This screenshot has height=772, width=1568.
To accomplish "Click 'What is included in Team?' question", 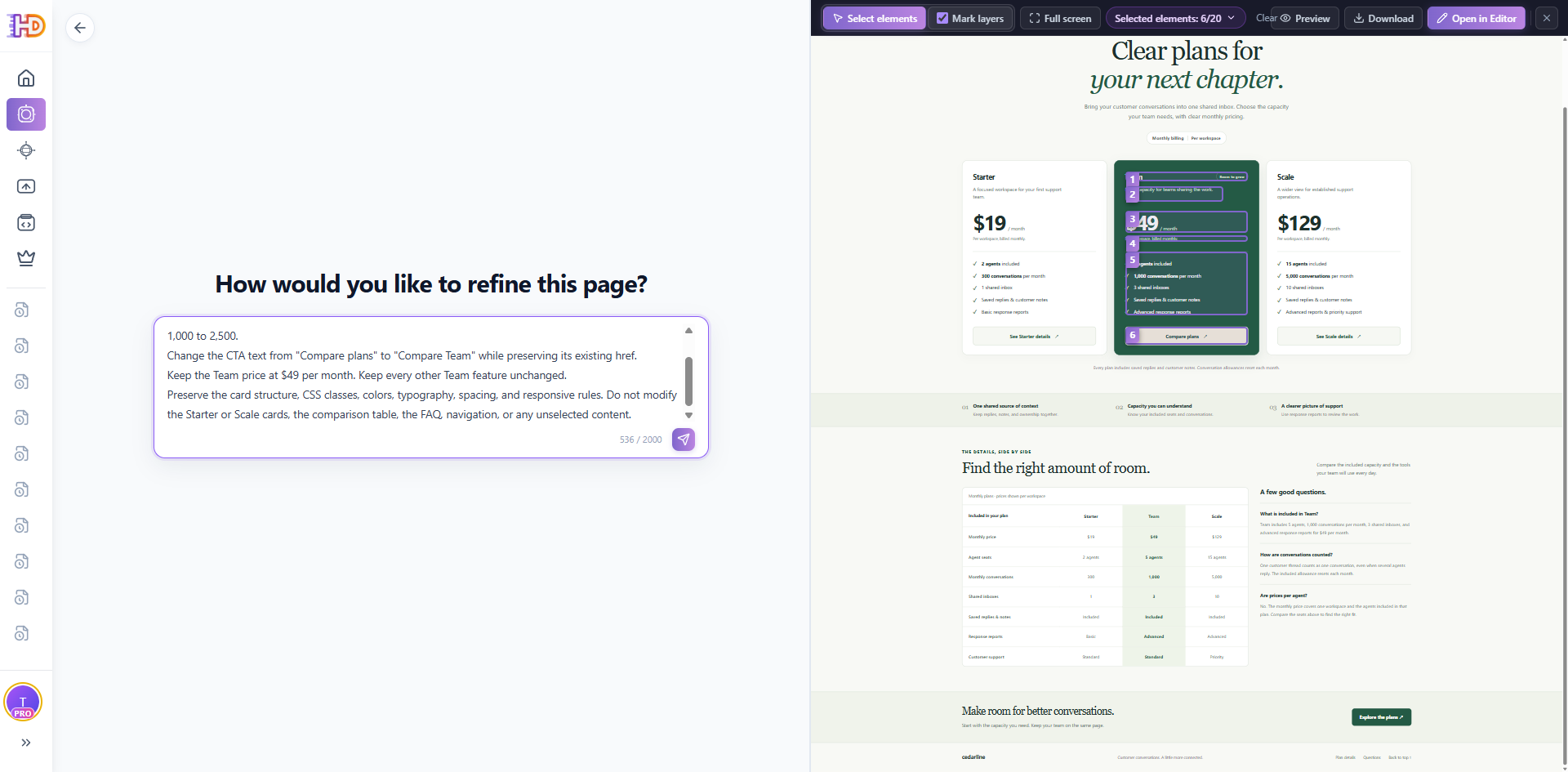I will 1289,514.
